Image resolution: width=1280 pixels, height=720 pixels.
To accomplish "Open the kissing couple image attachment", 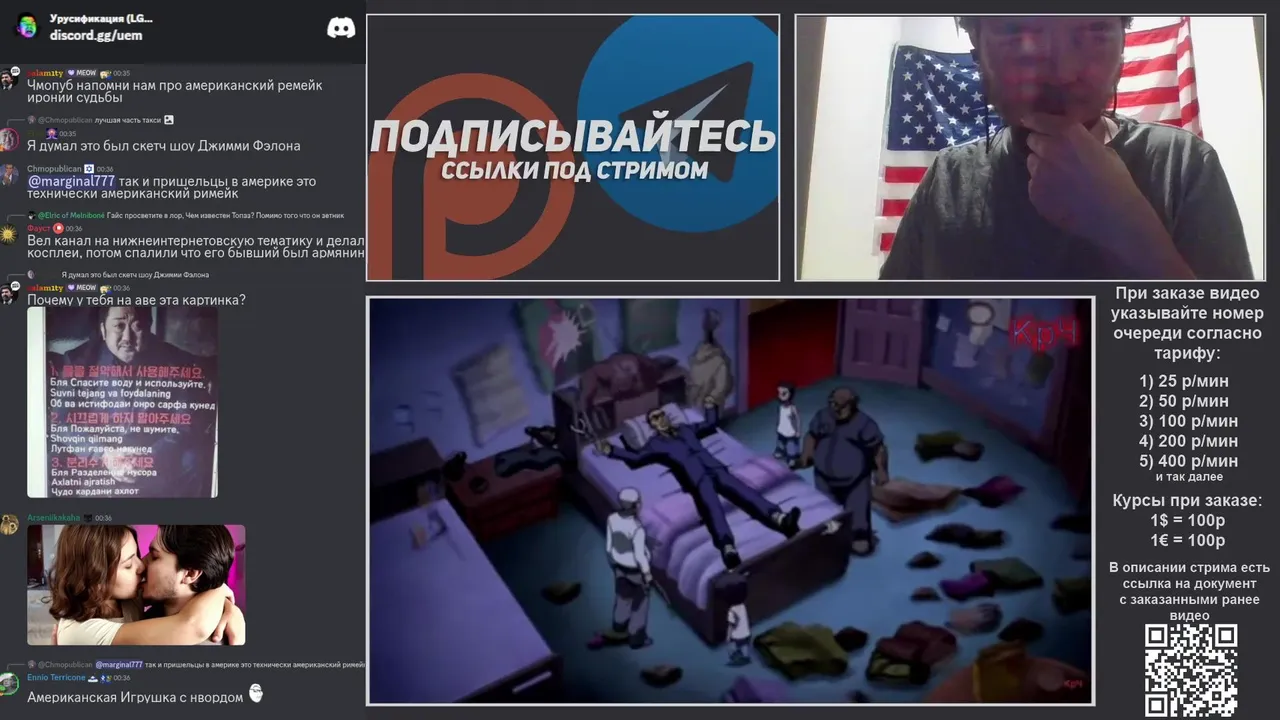I will pos(136,585).
